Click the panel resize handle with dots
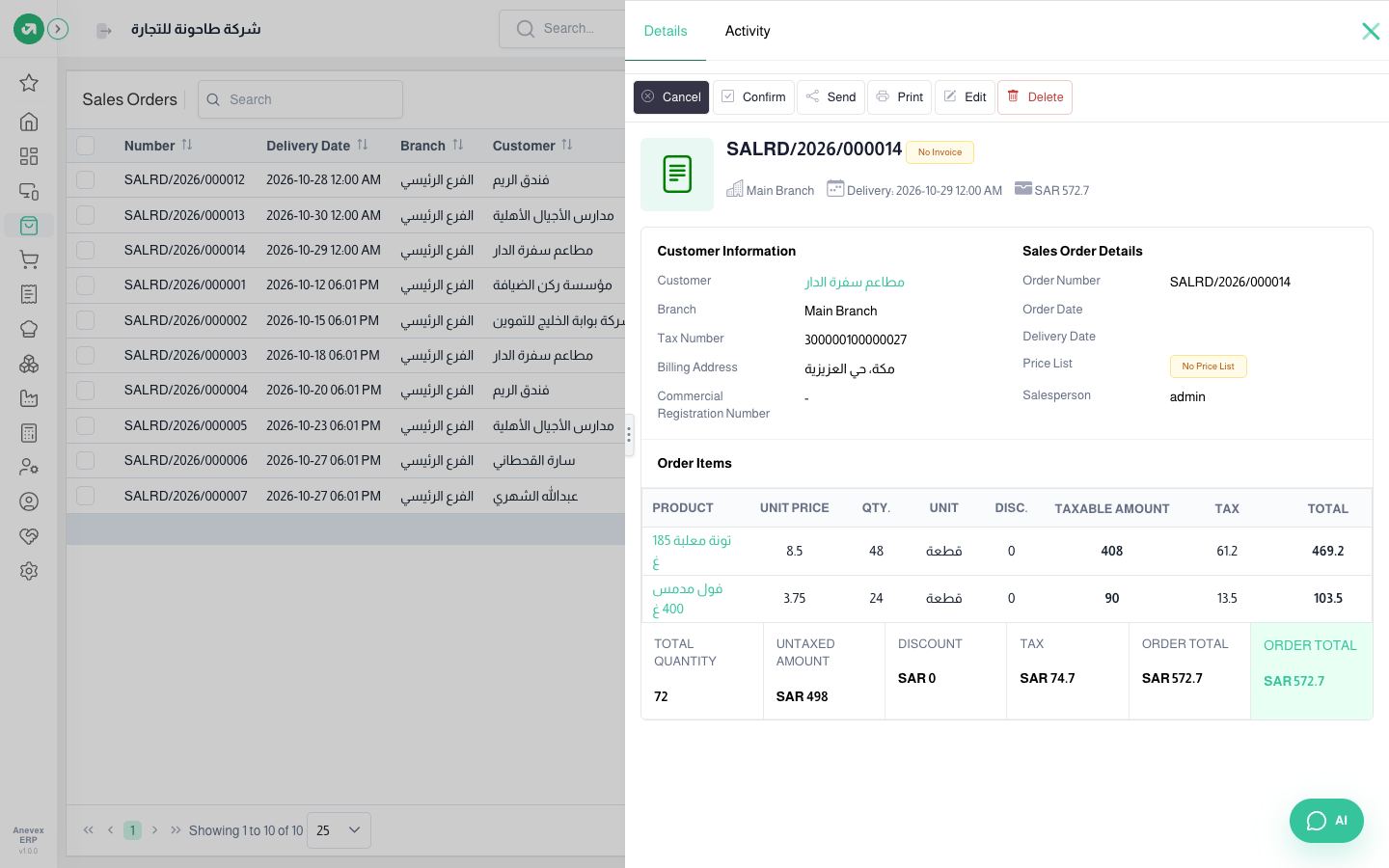Image resolution: width=1389 pixels, height=868 pixels. pyautogui.click(x=629, y=435)
